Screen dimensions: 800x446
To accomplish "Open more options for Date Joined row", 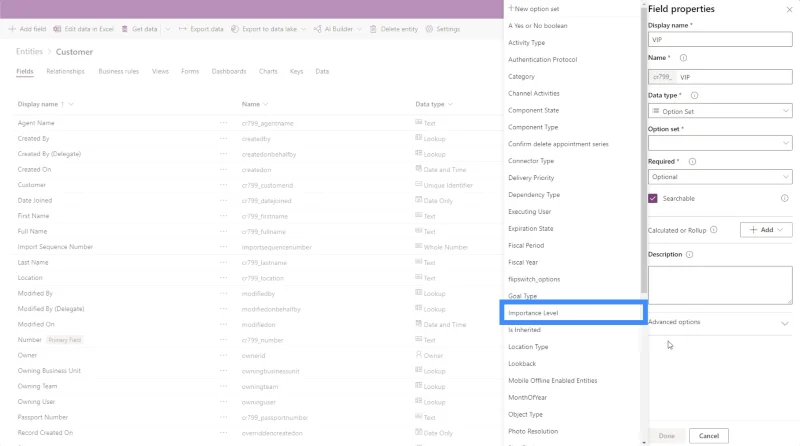I will tap(223, 201).
